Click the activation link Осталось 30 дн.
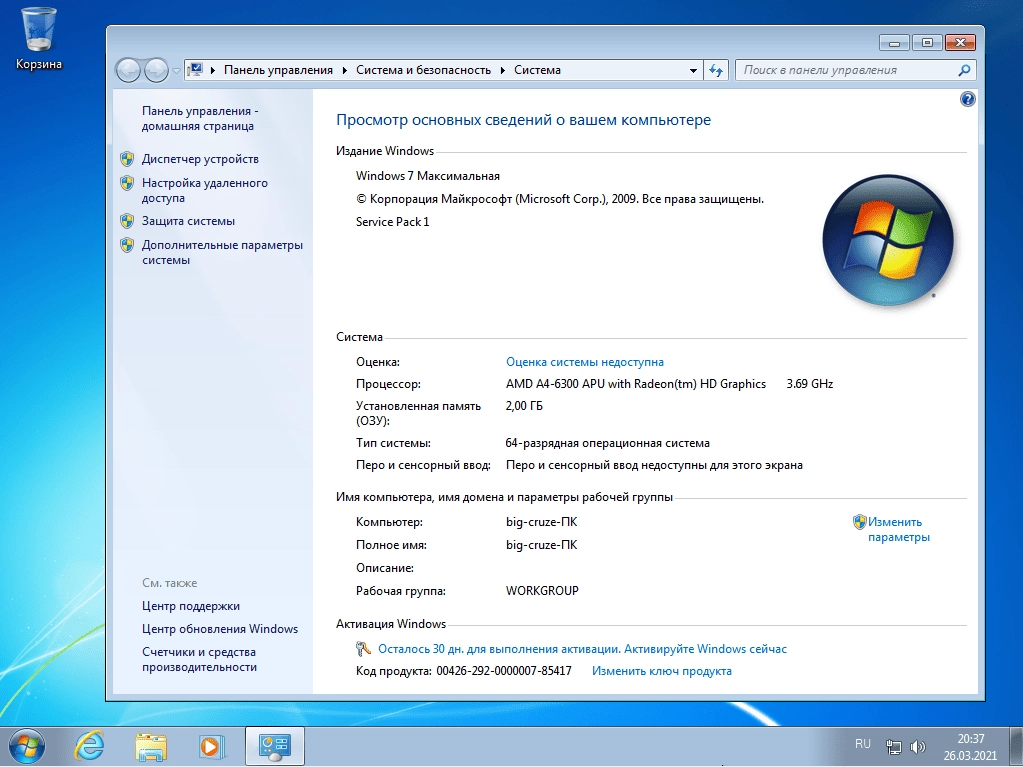Image resolution: width=1023 pixels, height=767 pixels. pyautogui.click(x=582, y=649)
